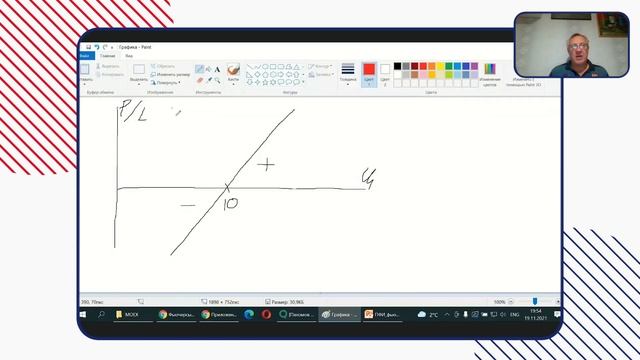Open the Brushes tool
This screenshot has width=640, height=360.
pos(233,69)
